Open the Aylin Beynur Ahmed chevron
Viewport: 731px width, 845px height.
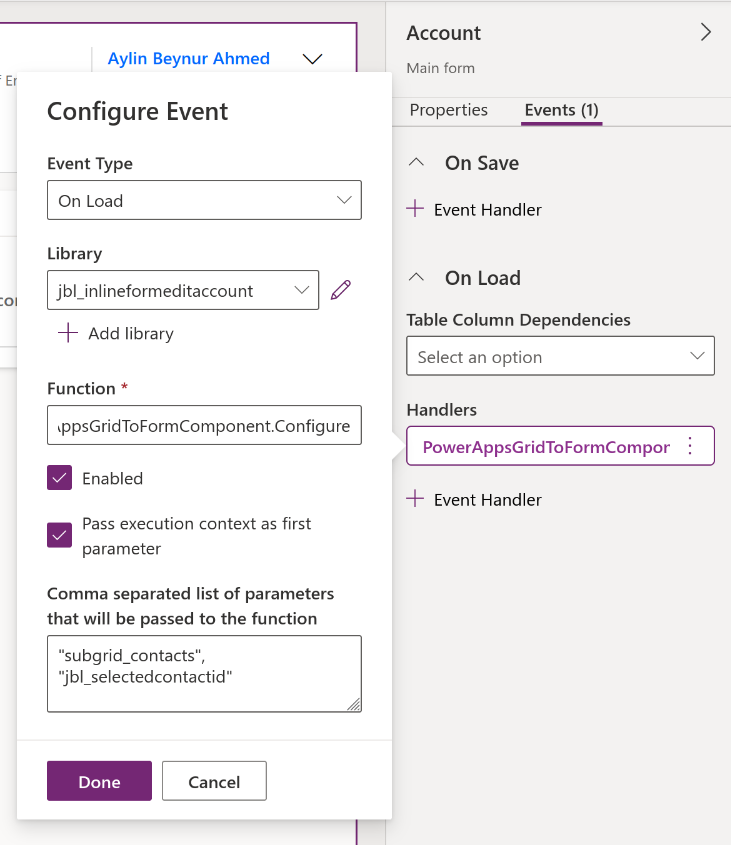pyautogui.click(x=312, y=59)
